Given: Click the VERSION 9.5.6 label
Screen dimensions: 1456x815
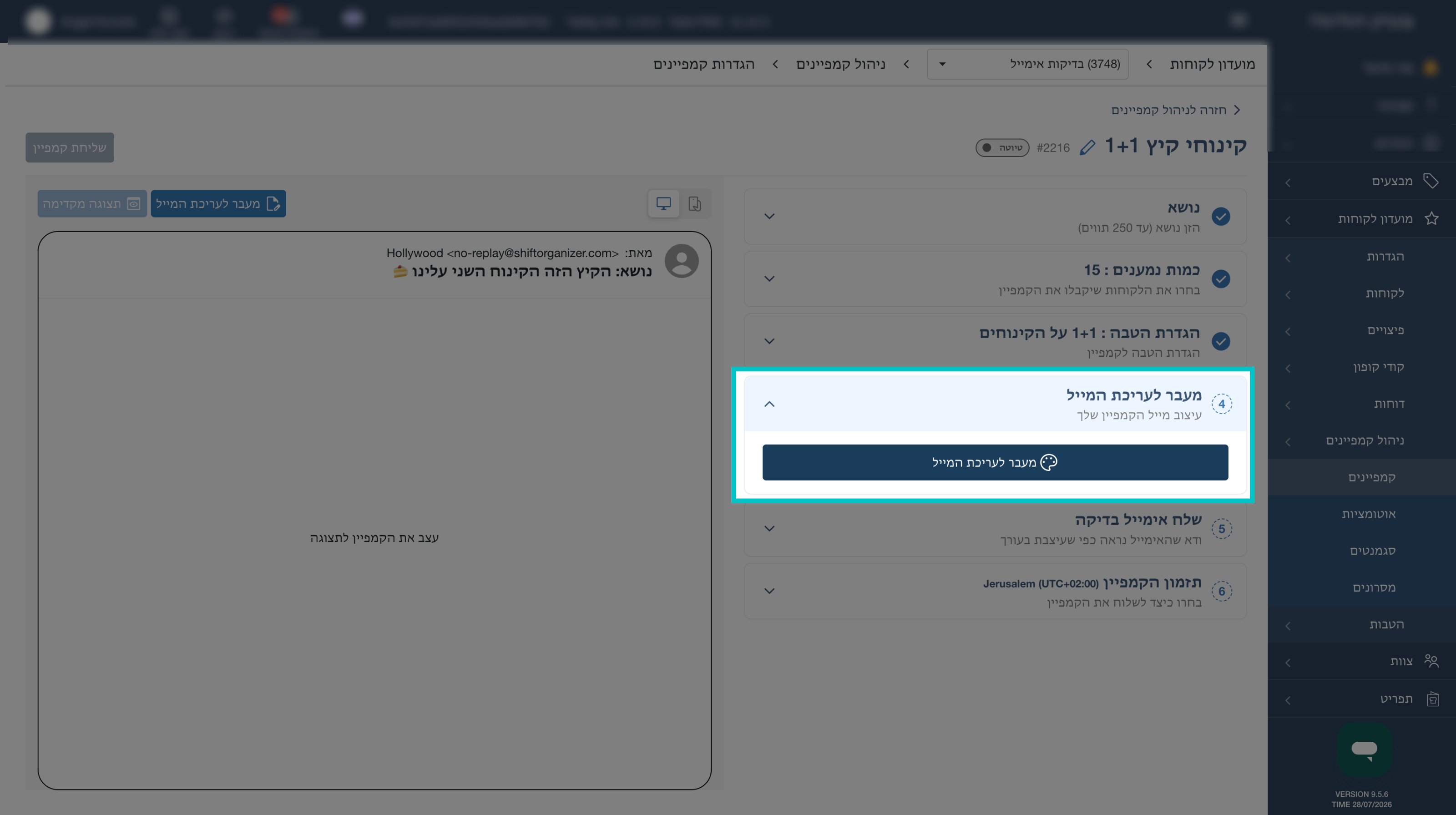Looking at the screenshot, I should click(x=1361, y=794).
